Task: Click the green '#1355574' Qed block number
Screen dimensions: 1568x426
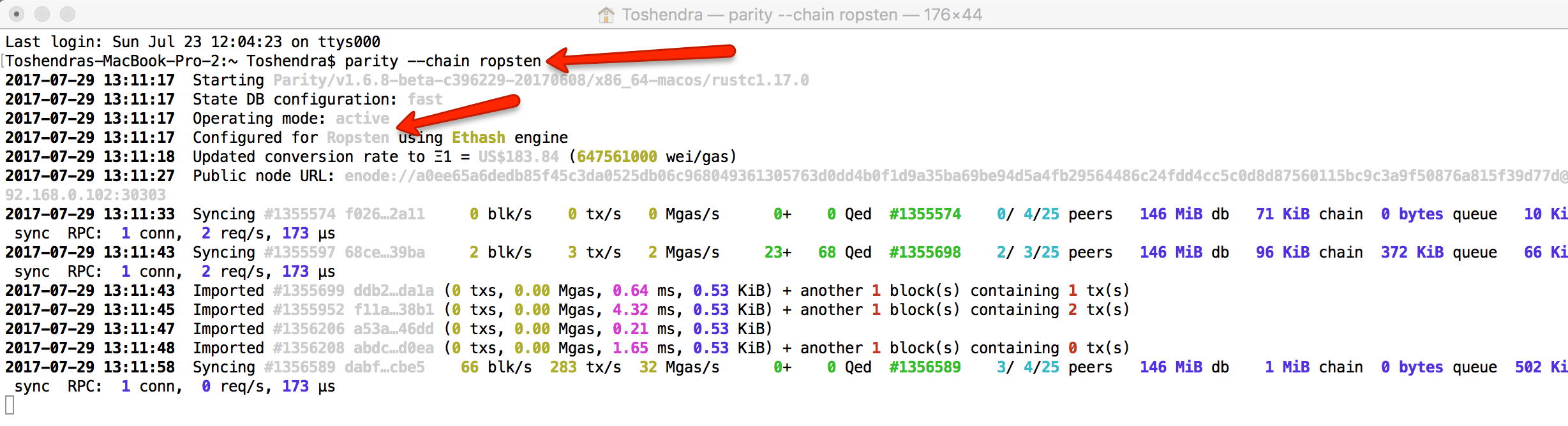Action: coord(925,214)
